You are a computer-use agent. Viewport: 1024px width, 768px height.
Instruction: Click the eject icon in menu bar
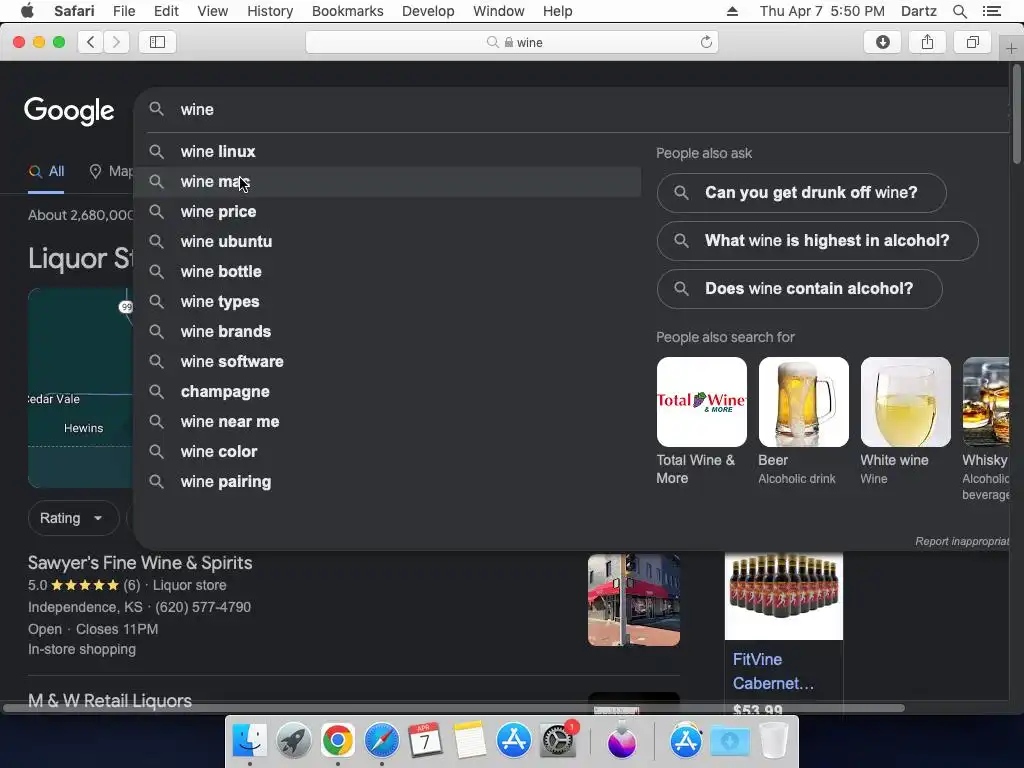click(732, 11)
